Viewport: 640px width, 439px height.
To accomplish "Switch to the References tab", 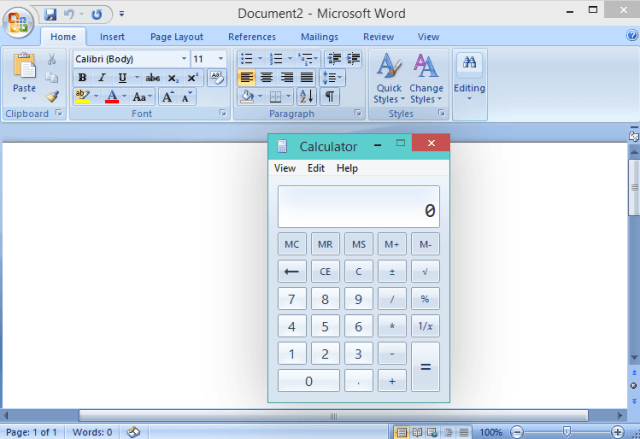I will pos(252,37).
